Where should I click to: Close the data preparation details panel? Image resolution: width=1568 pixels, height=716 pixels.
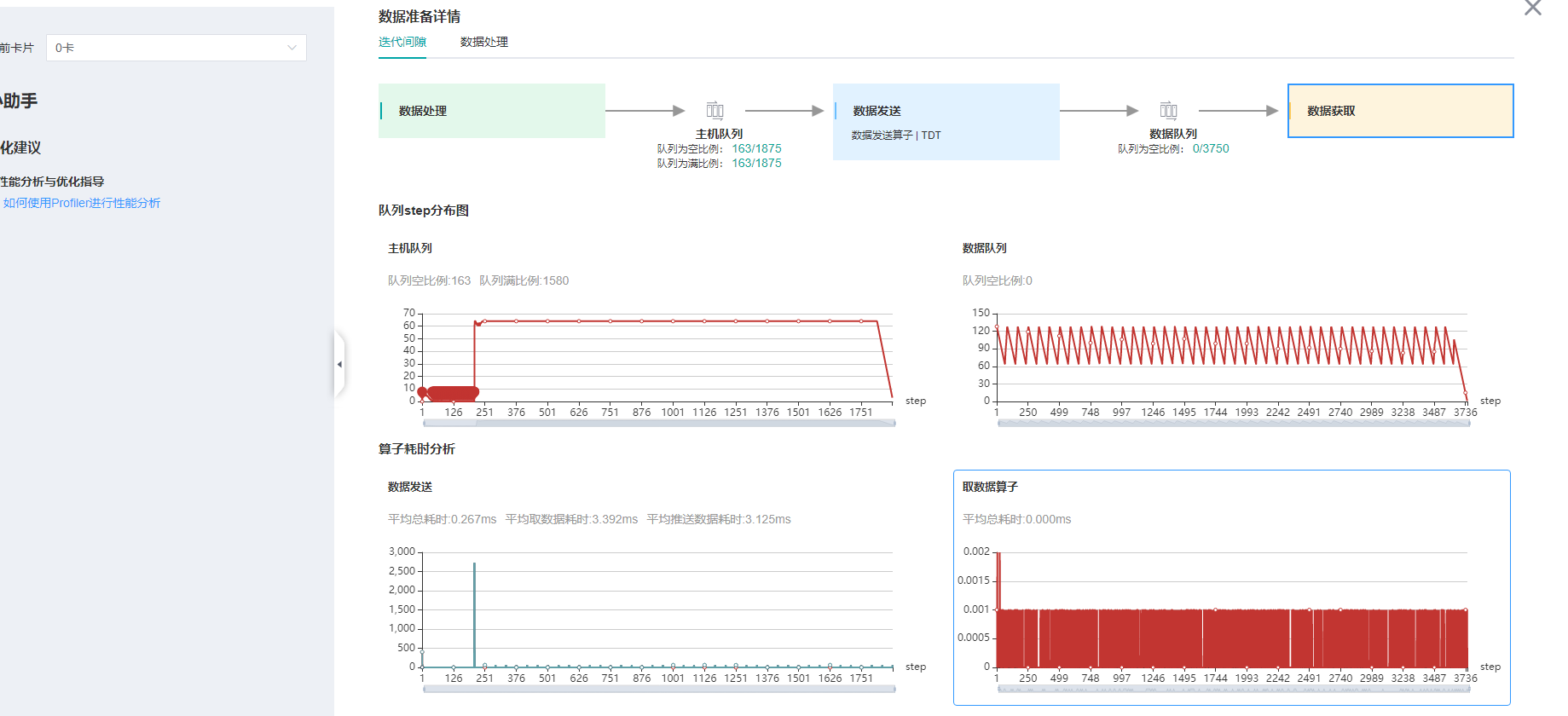click(1532, 9)
